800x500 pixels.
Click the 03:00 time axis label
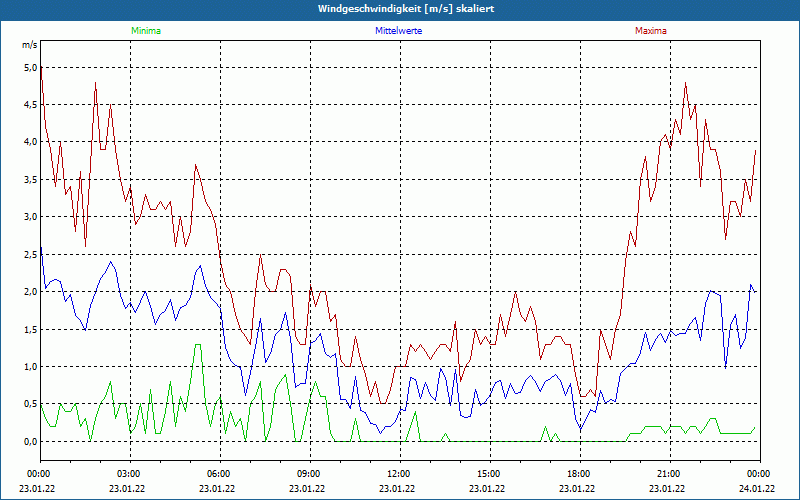(x=130, y=474)
